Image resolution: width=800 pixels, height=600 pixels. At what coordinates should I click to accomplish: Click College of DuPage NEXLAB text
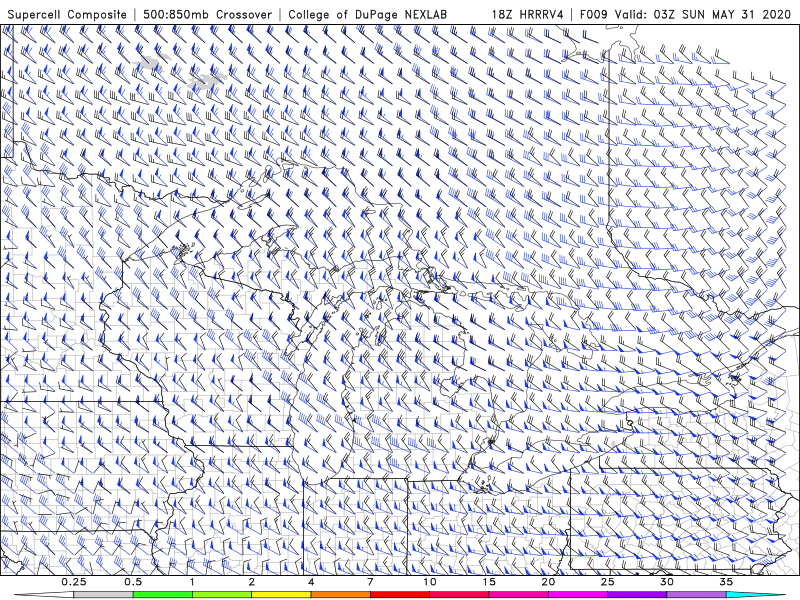pos(367,14)
